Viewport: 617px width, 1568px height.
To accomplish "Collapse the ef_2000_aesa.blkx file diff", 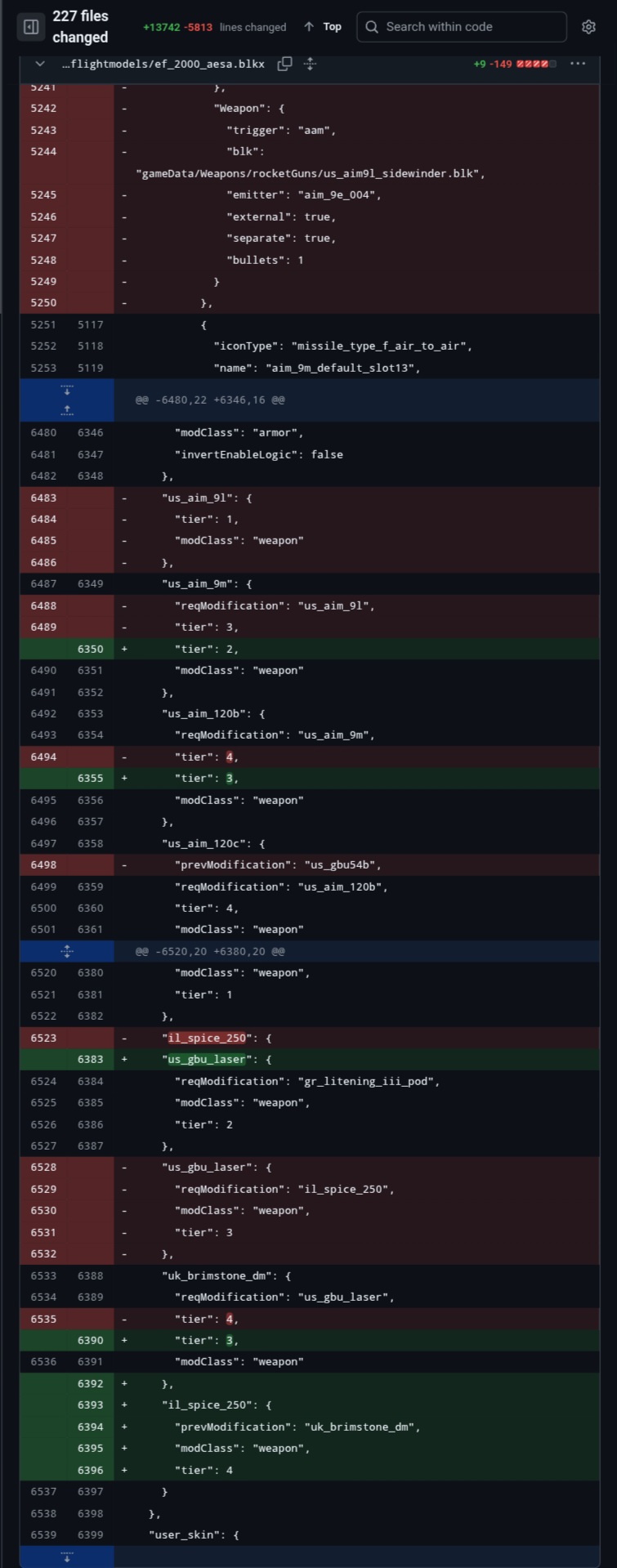I will pos(39,64).
